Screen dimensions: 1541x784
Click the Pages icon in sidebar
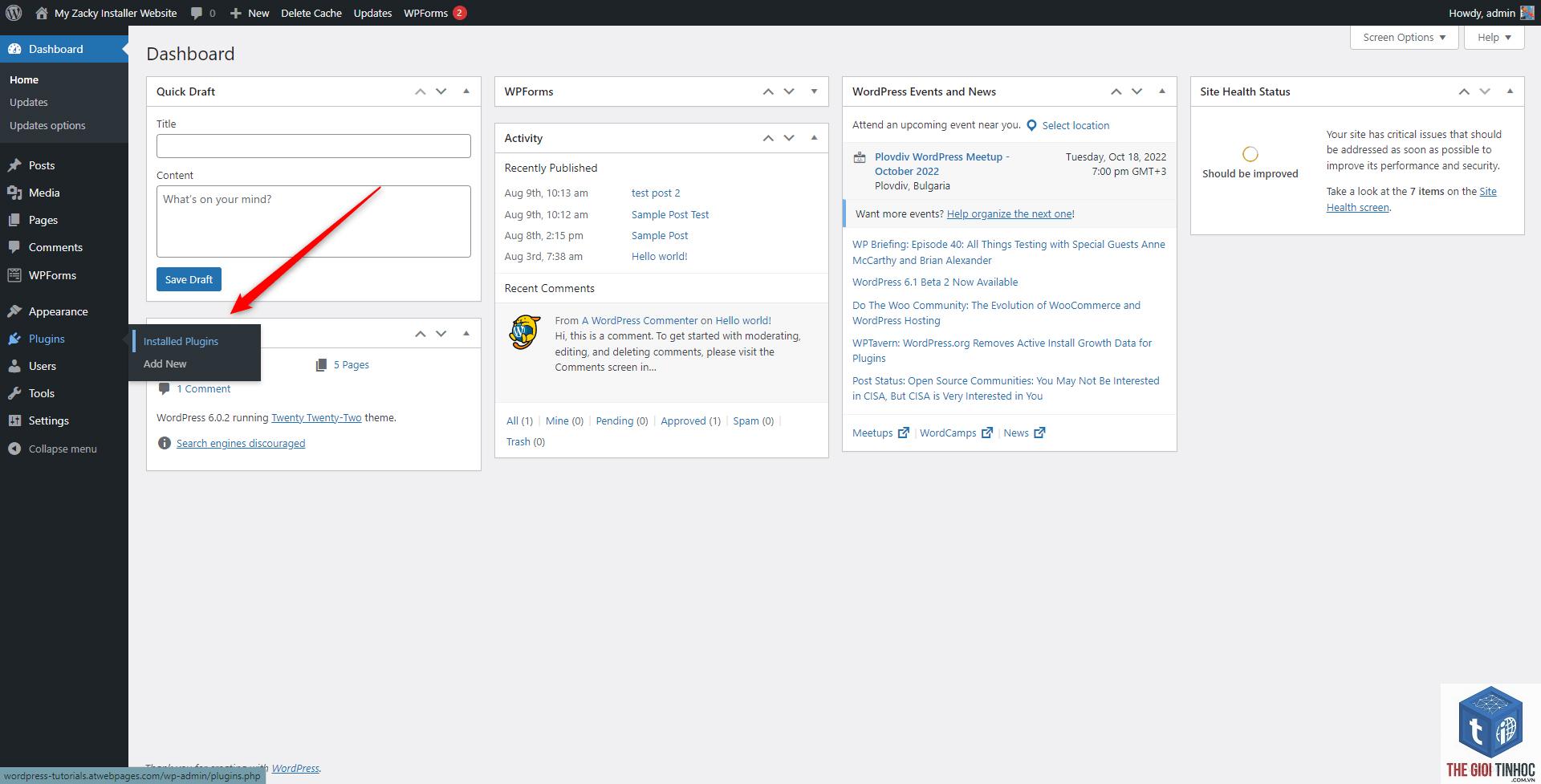(14, 220)
